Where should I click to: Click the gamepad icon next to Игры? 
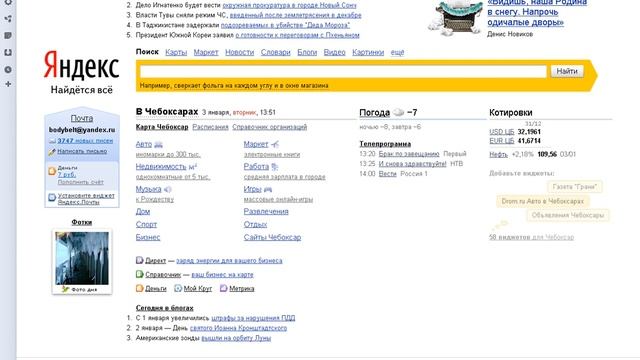(x=268, y=189)
